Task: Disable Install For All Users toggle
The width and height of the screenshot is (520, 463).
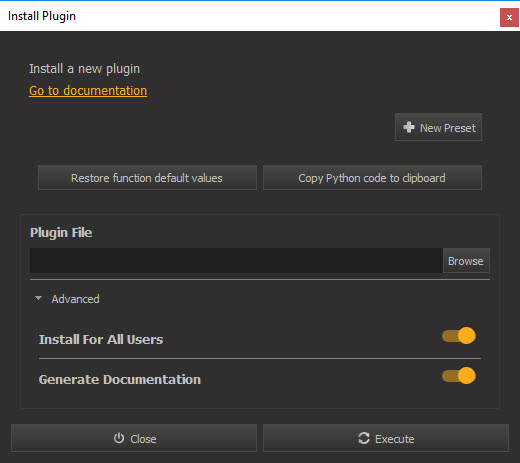Action: click(459, 336)
